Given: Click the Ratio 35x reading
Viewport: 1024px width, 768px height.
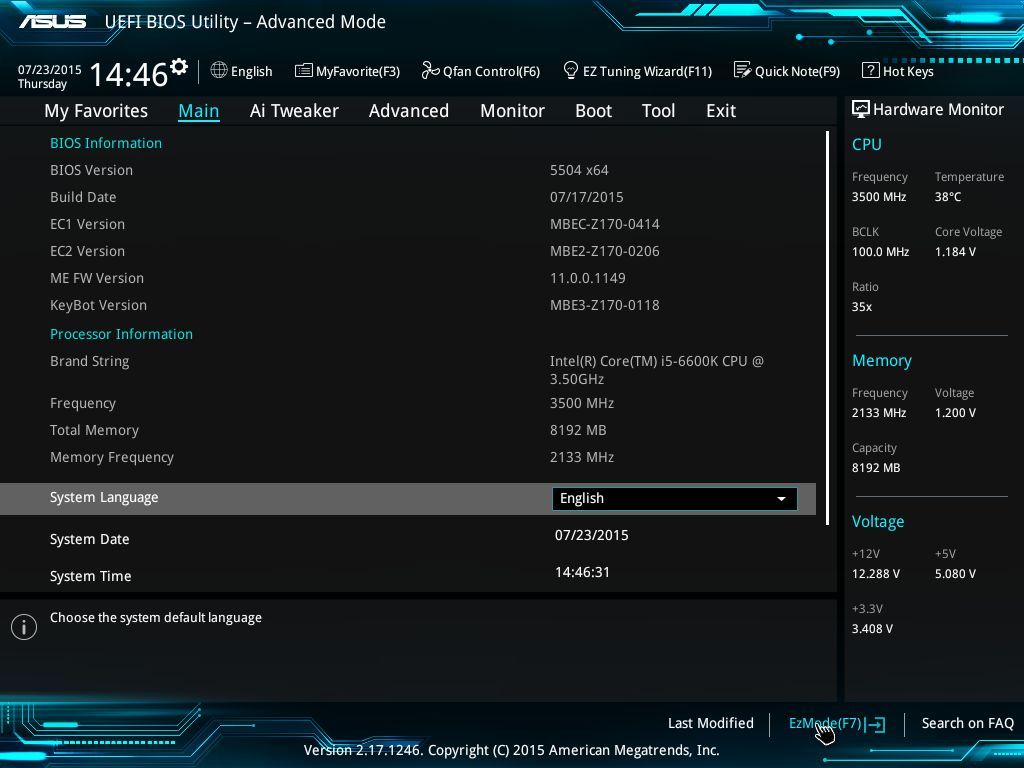Looking at the screenshot, I should coord(861,307).
